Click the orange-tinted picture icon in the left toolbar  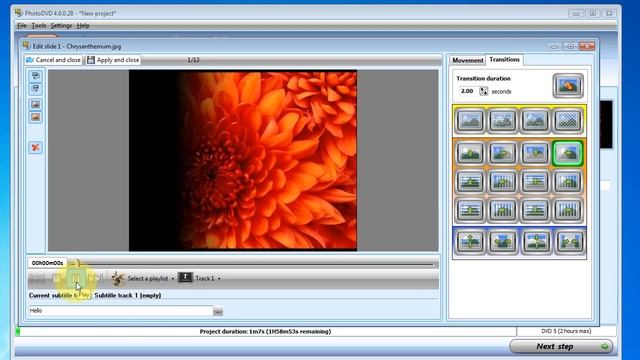36,118
